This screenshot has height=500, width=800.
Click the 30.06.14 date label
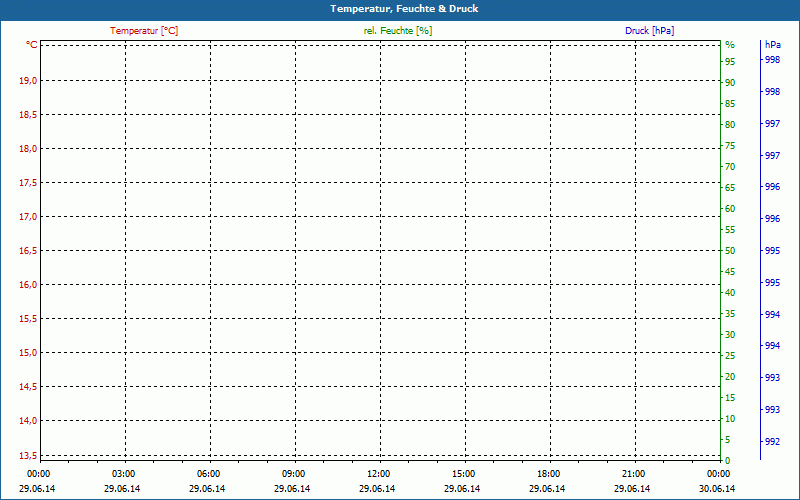point(717,489)
